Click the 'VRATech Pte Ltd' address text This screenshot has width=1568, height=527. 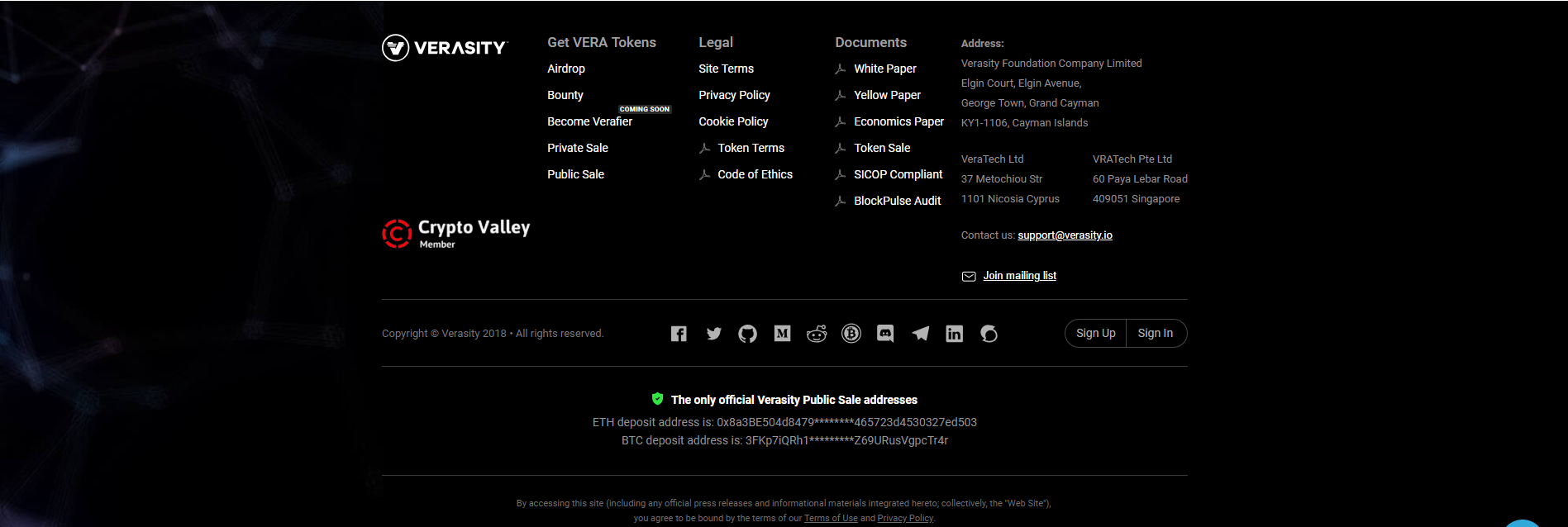[x=1132, y=159]
